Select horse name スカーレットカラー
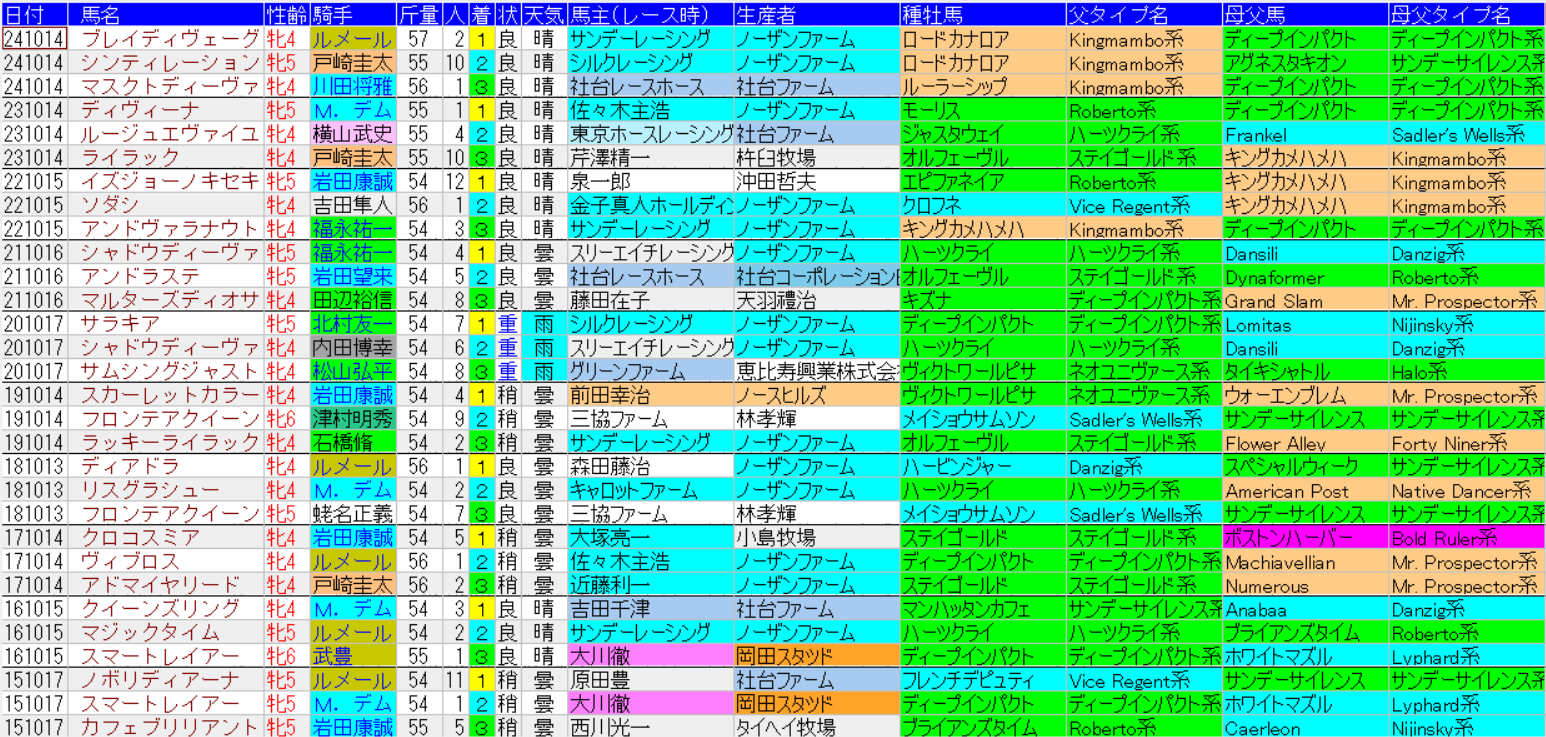 (x=166, y=396)
